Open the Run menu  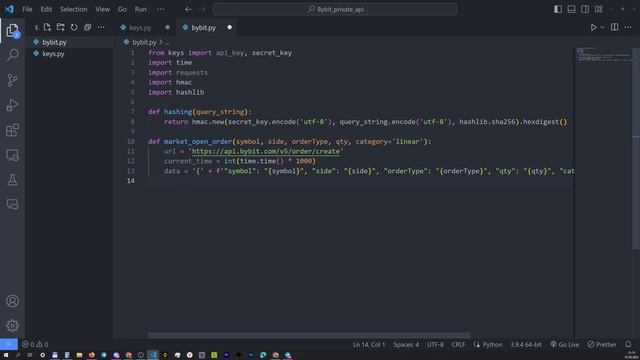coord(140,9)
